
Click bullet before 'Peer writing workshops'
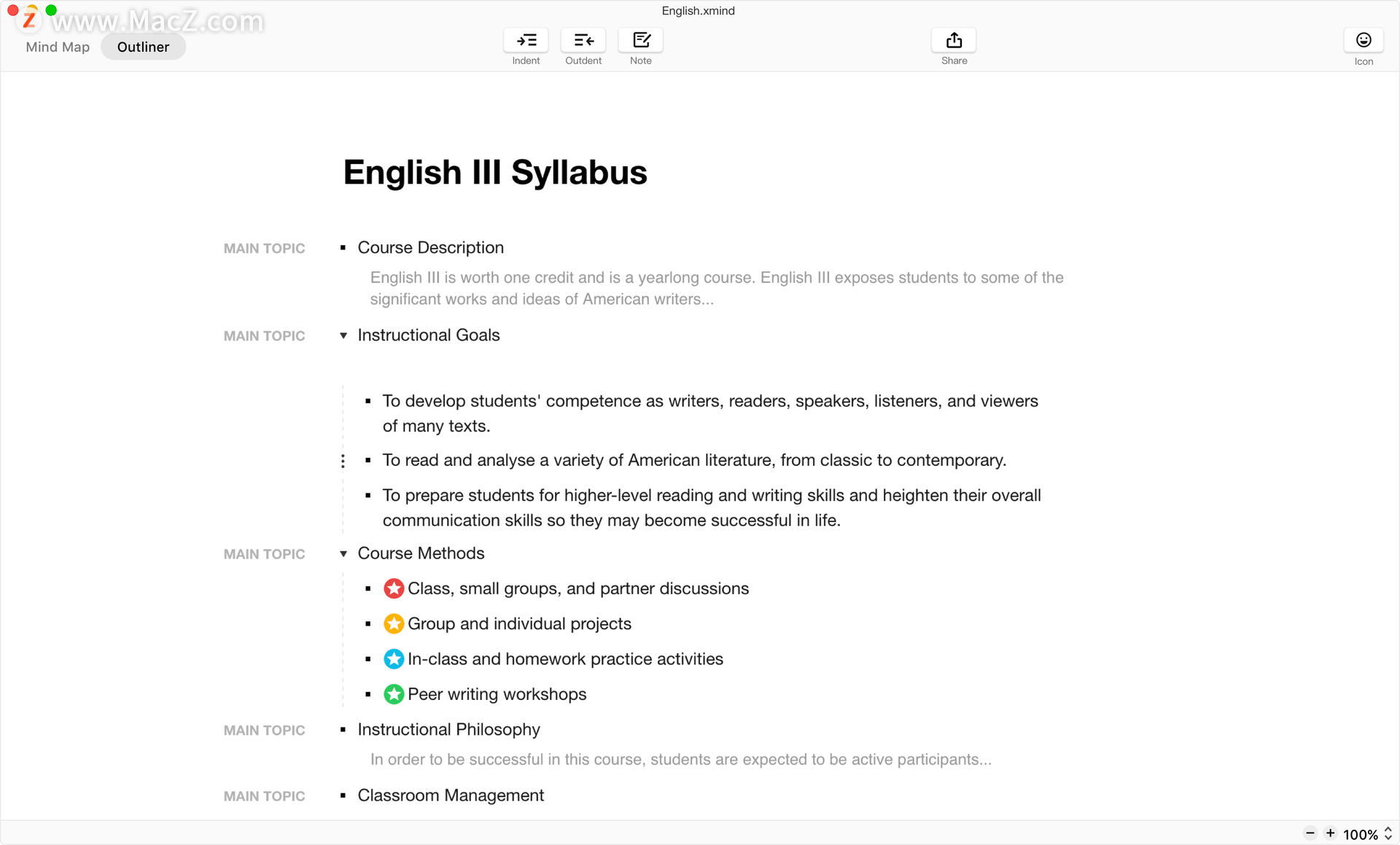point(368,695)
